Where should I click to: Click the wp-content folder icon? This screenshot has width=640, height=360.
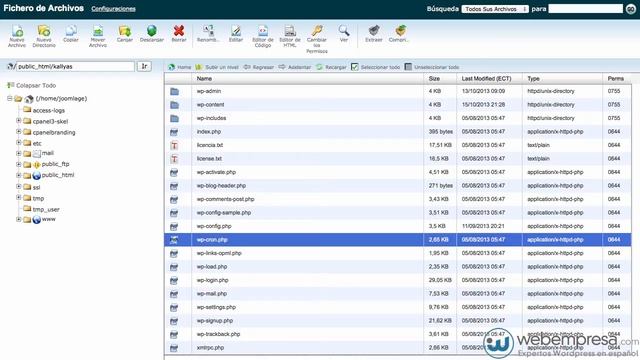174,105
